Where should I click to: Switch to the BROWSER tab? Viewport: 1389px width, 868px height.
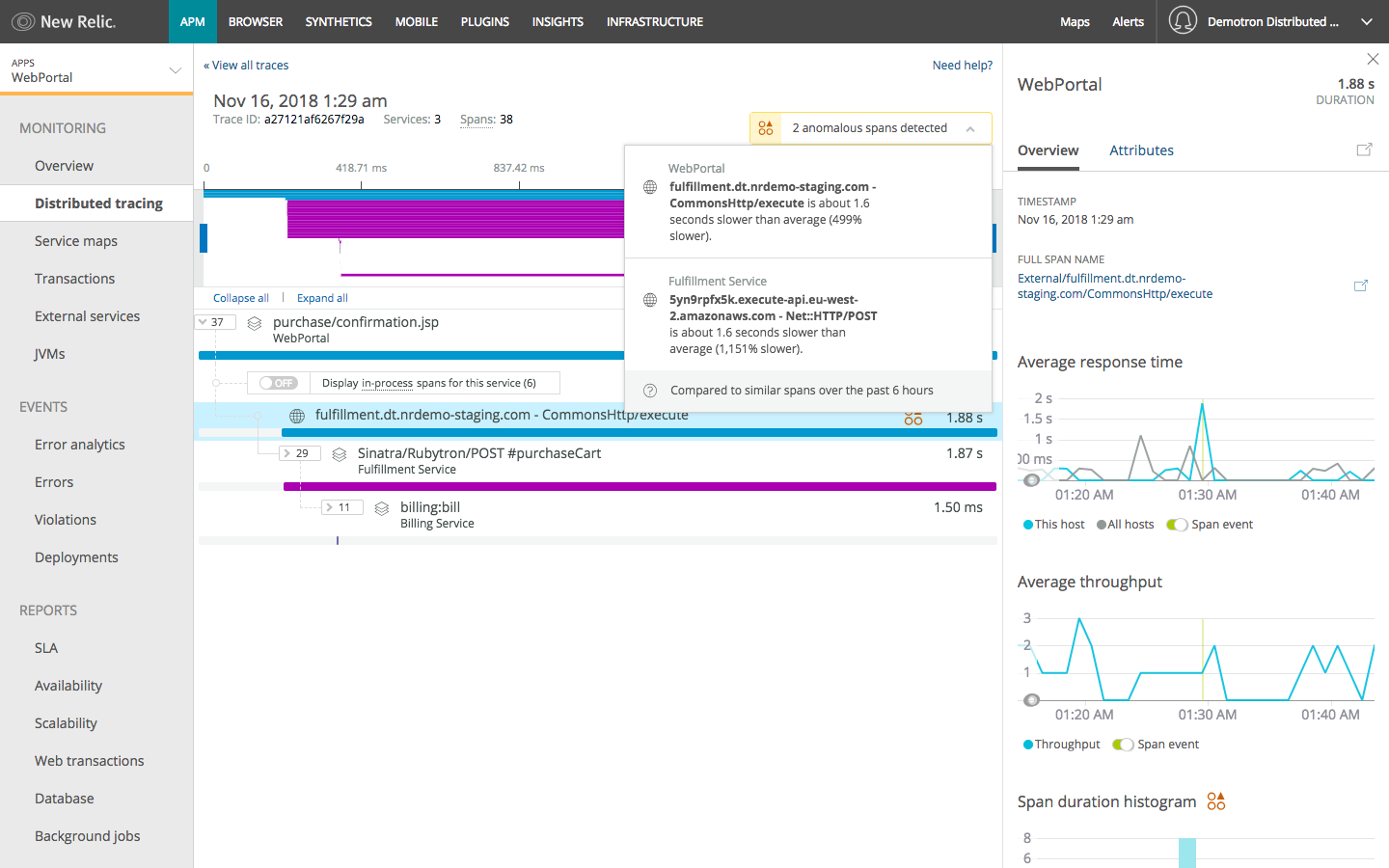256,21
